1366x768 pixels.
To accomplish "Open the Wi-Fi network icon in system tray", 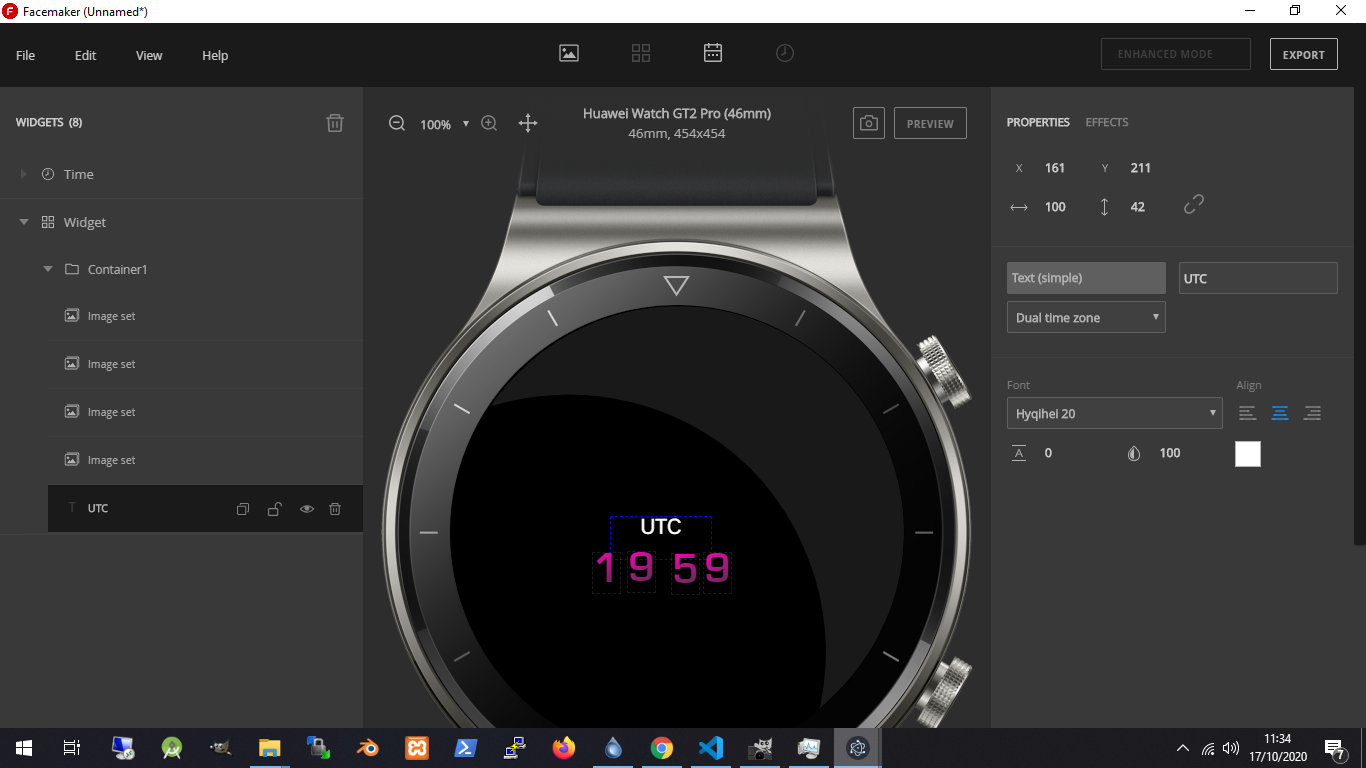I will click(1208, 748).
